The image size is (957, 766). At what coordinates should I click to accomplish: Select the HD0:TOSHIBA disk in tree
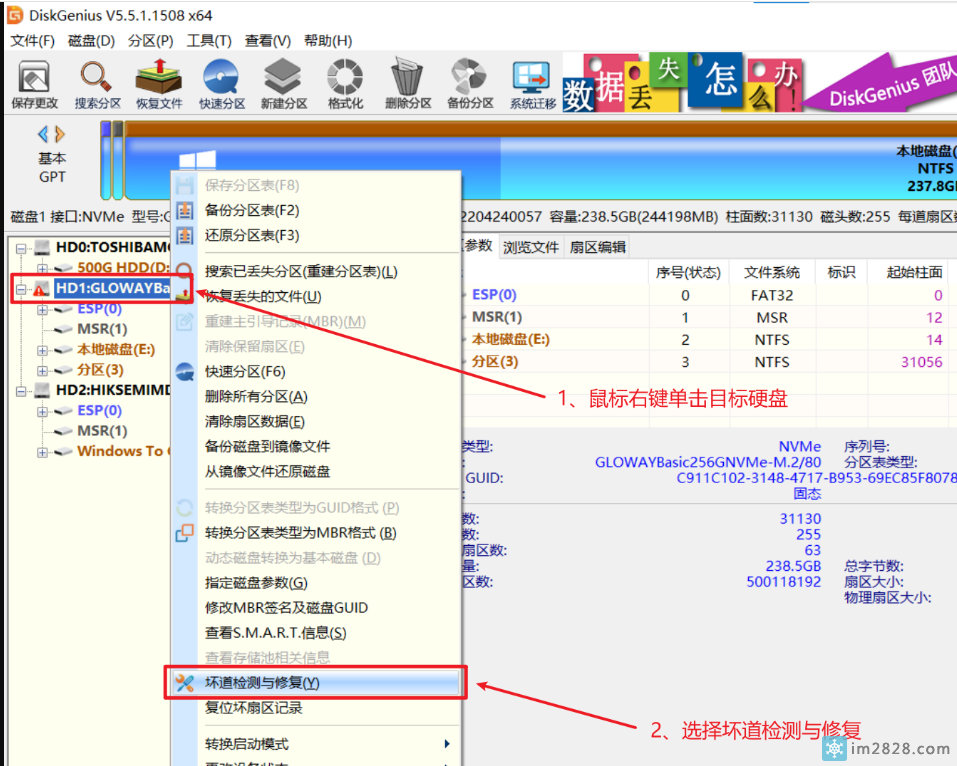[x=112, y=247]
